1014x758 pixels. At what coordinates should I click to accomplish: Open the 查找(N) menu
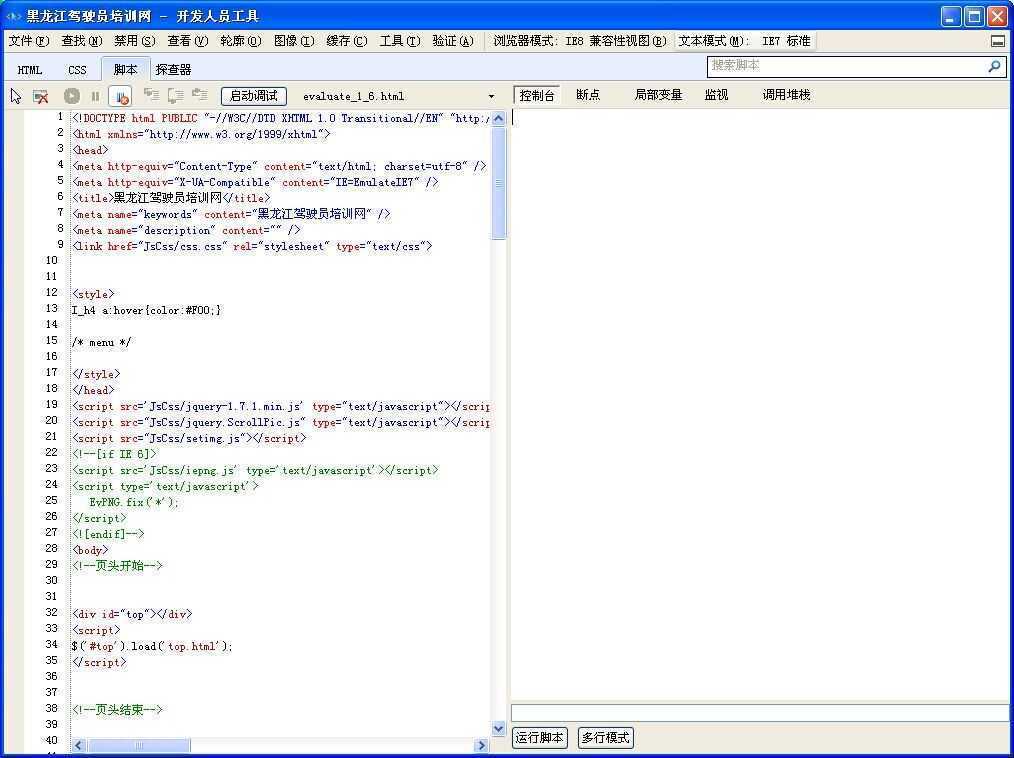coord(82,41)
